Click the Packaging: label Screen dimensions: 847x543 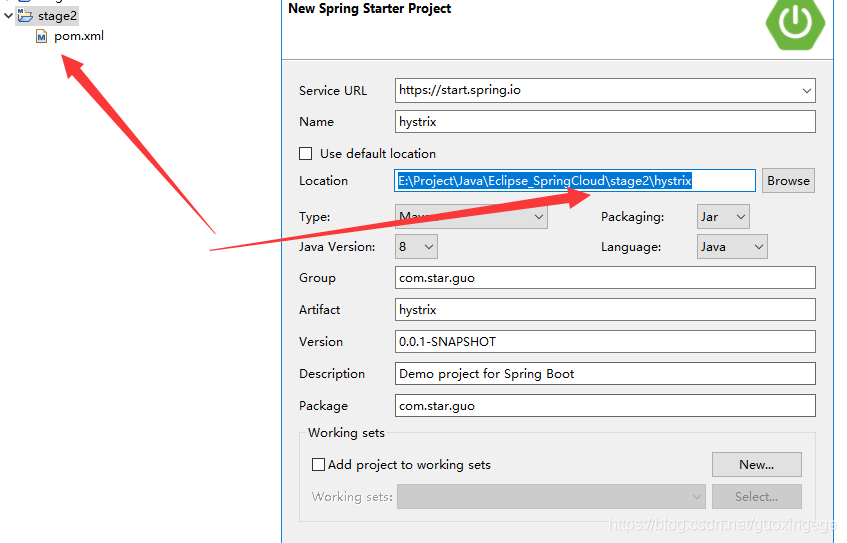[633, 217]
